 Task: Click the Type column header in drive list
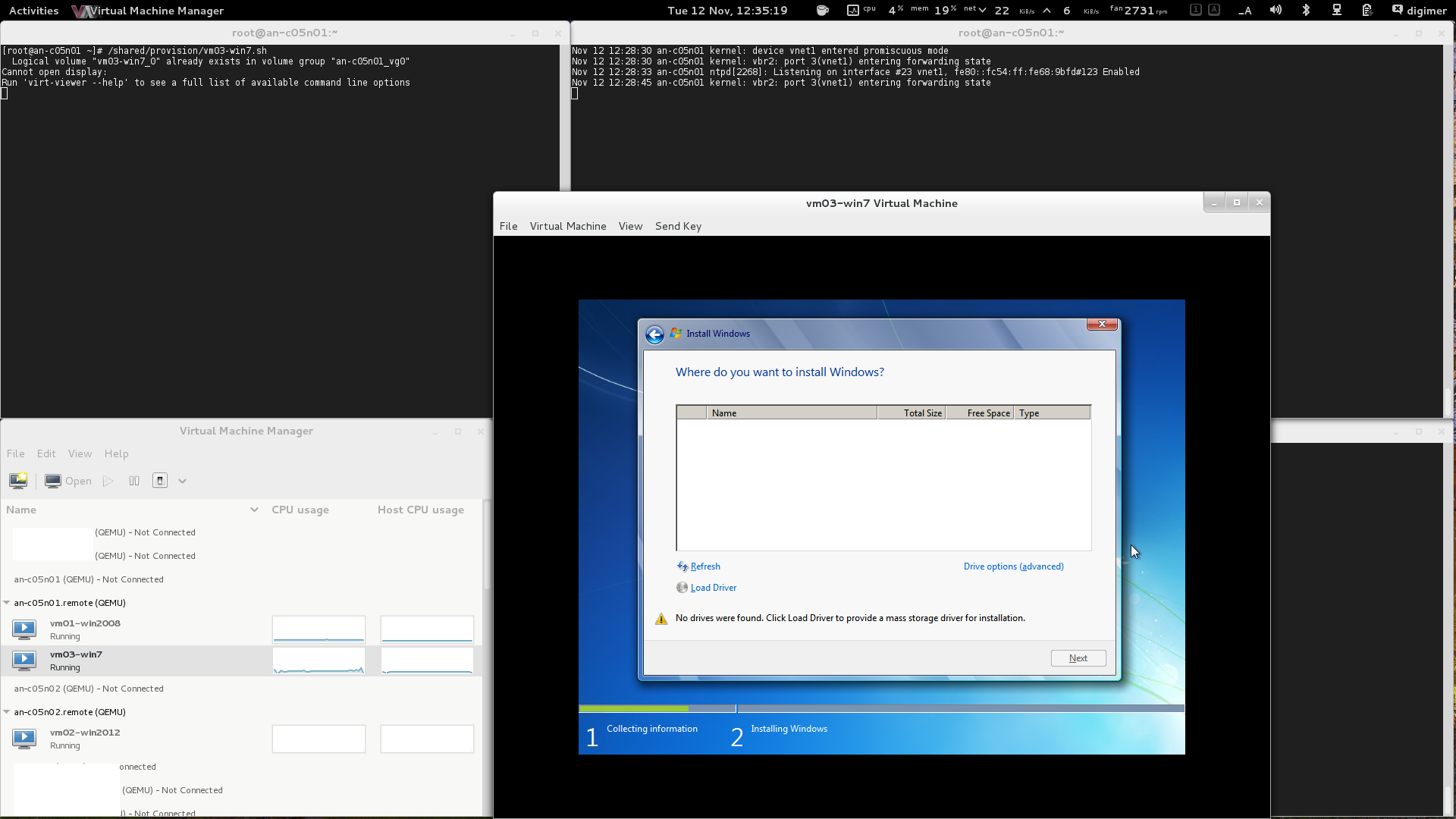1052,413
